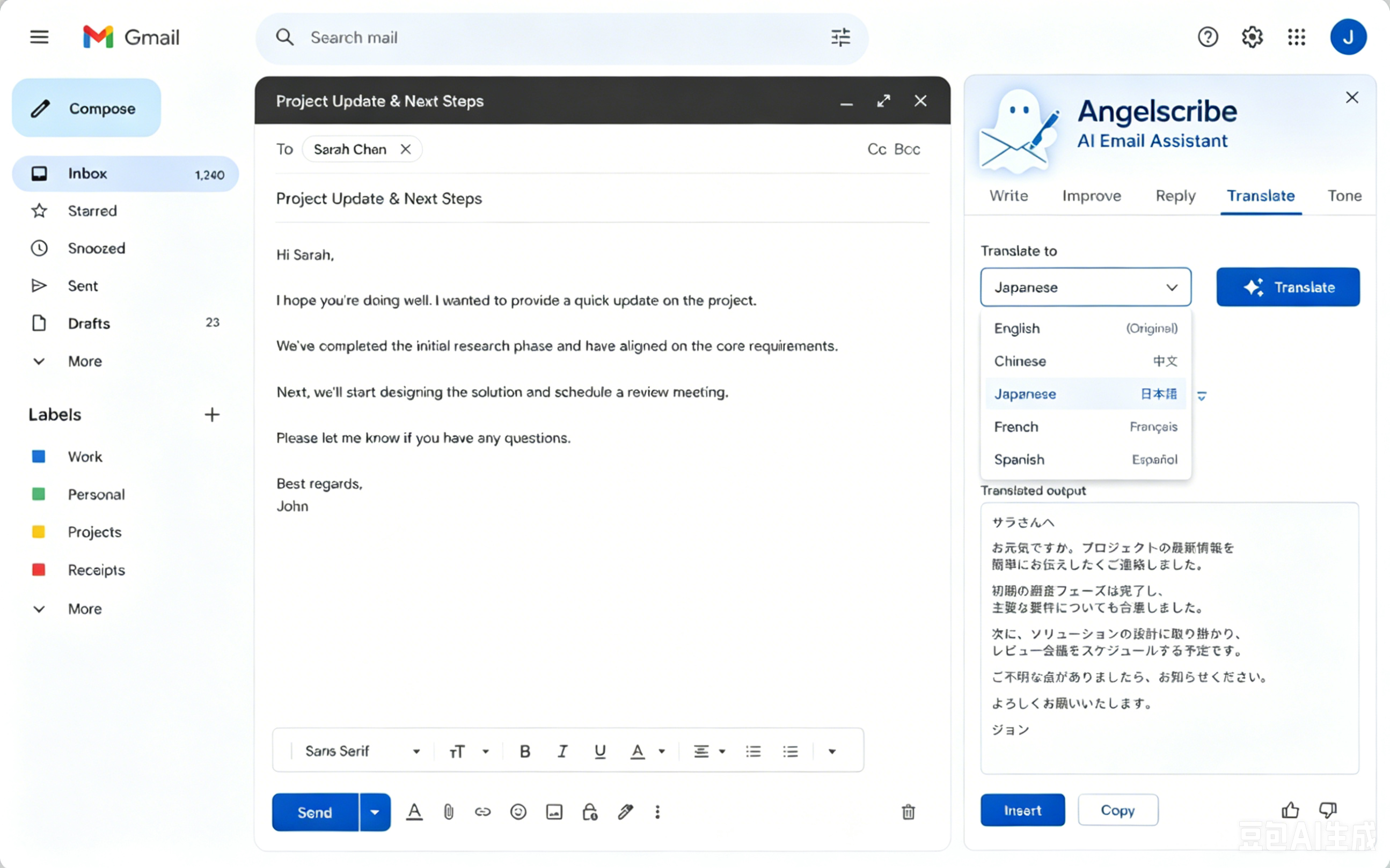Give thumbs up on translation

pyautogui.click(x=1290, y=810)
